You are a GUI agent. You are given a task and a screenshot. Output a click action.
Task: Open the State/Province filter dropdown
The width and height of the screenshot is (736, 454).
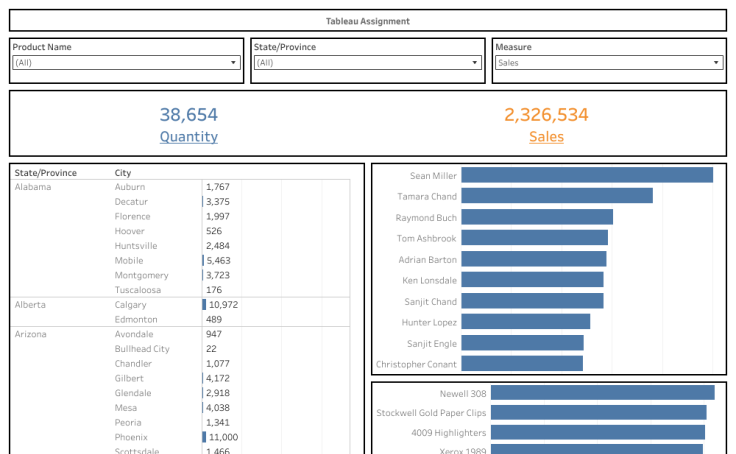tap(367, 63)
